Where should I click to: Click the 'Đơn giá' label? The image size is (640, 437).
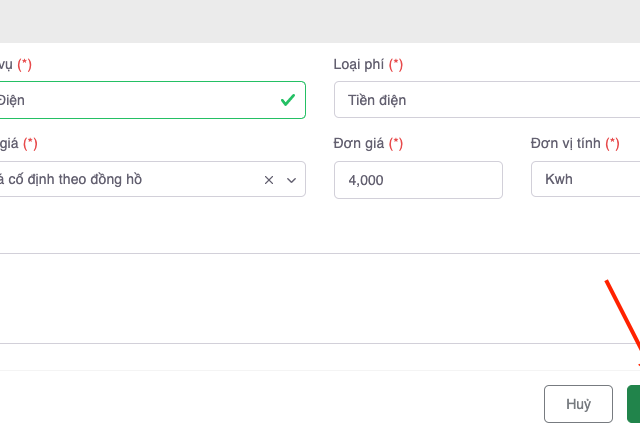(x=359, y=144)
